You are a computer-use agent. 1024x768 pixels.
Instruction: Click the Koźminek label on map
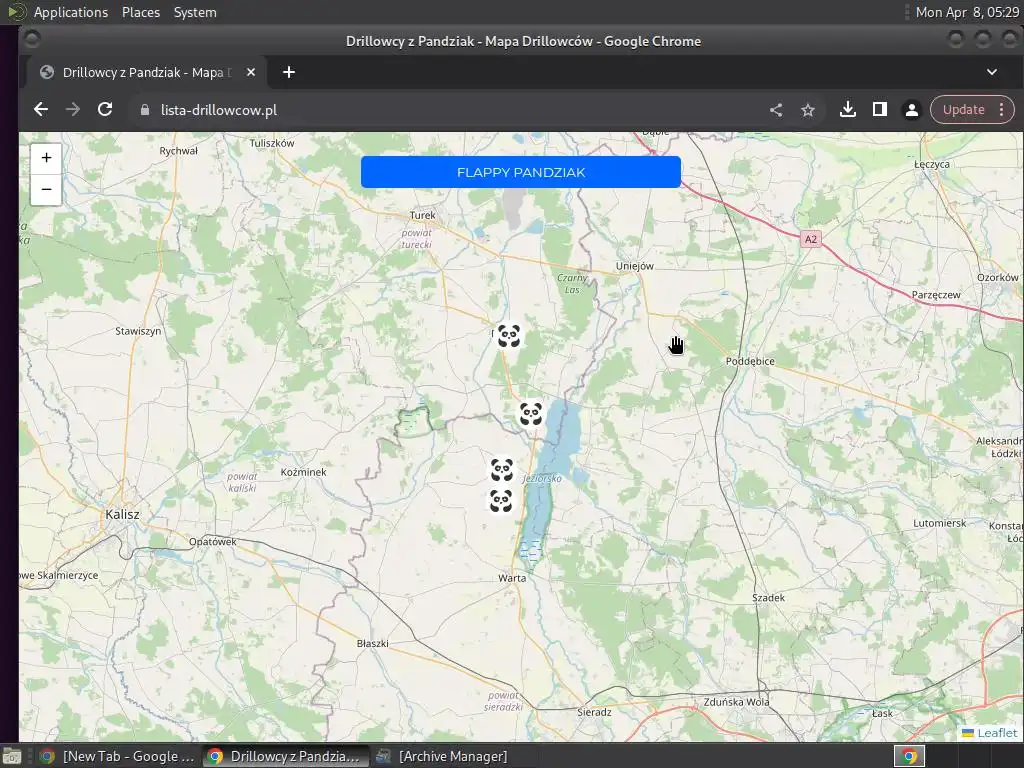point(303,472)
